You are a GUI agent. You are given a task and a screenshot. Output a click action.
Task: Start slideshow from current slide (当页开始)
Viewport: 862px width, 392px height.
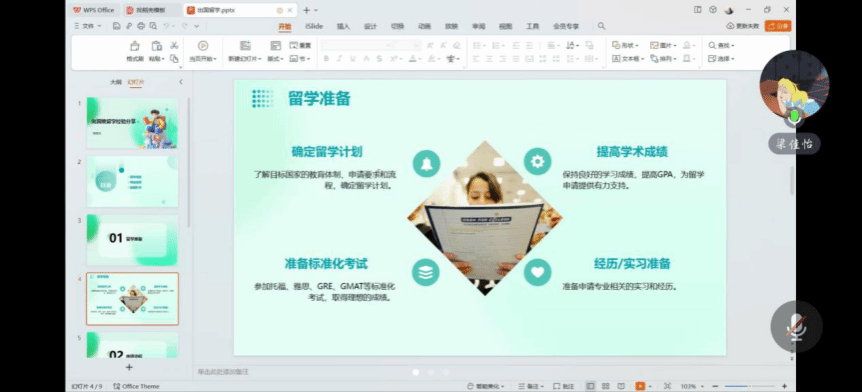pyautogui.click(x=203, y=46)
